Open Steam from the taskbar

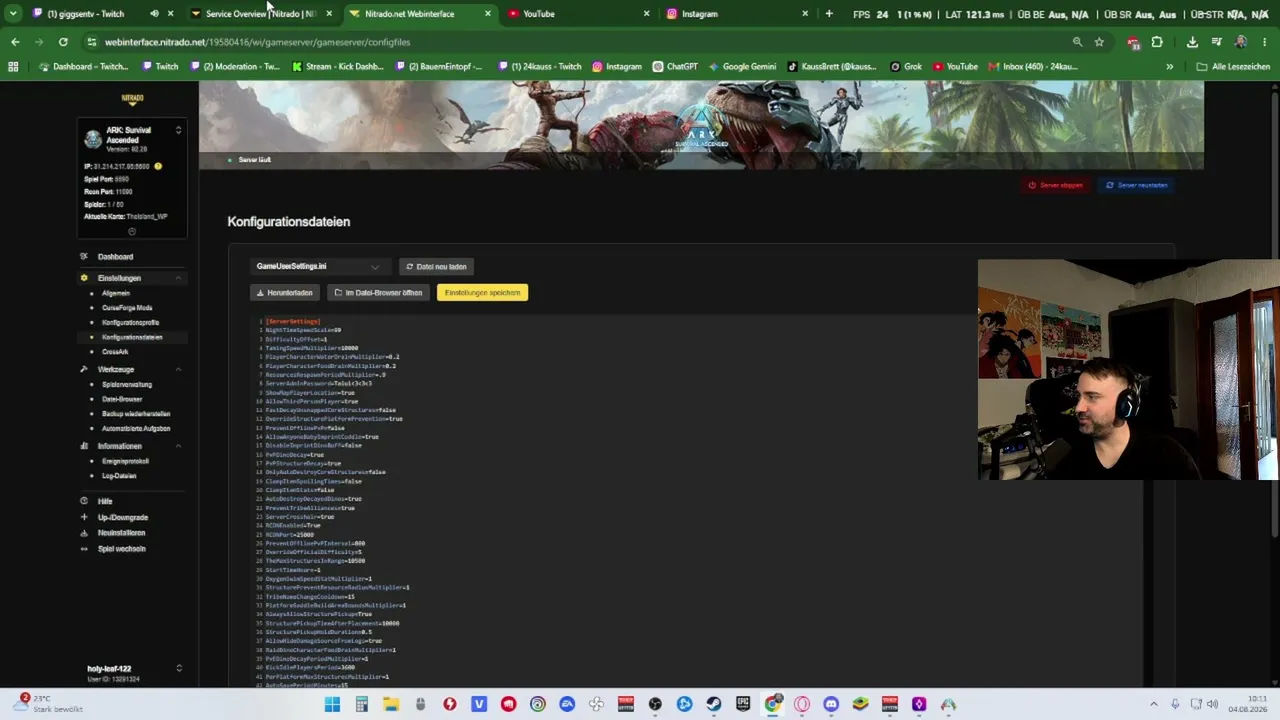[x=714, y=704]
